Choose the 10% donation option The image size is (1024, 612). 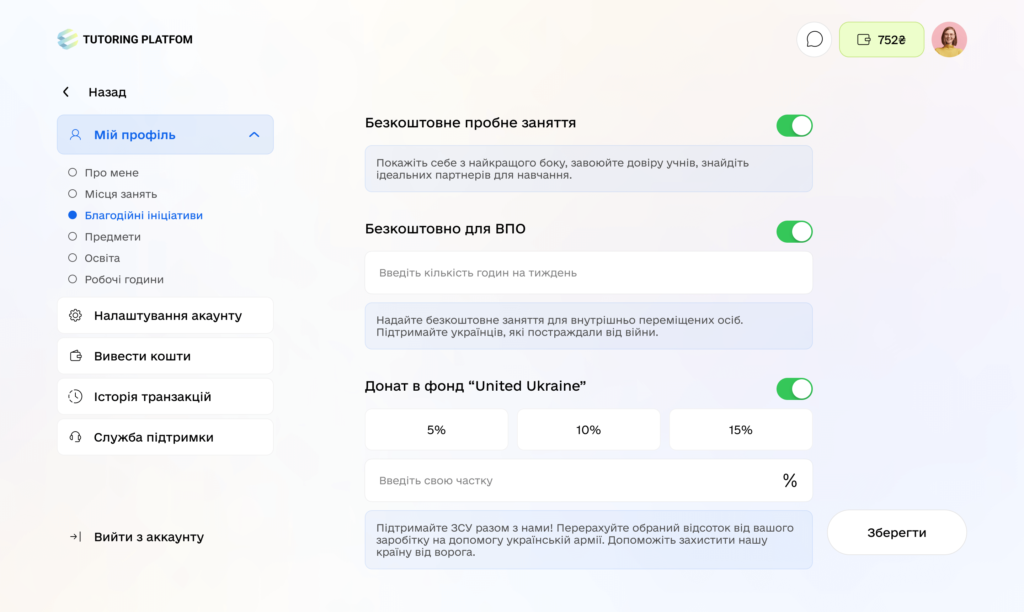coord(588,430)
